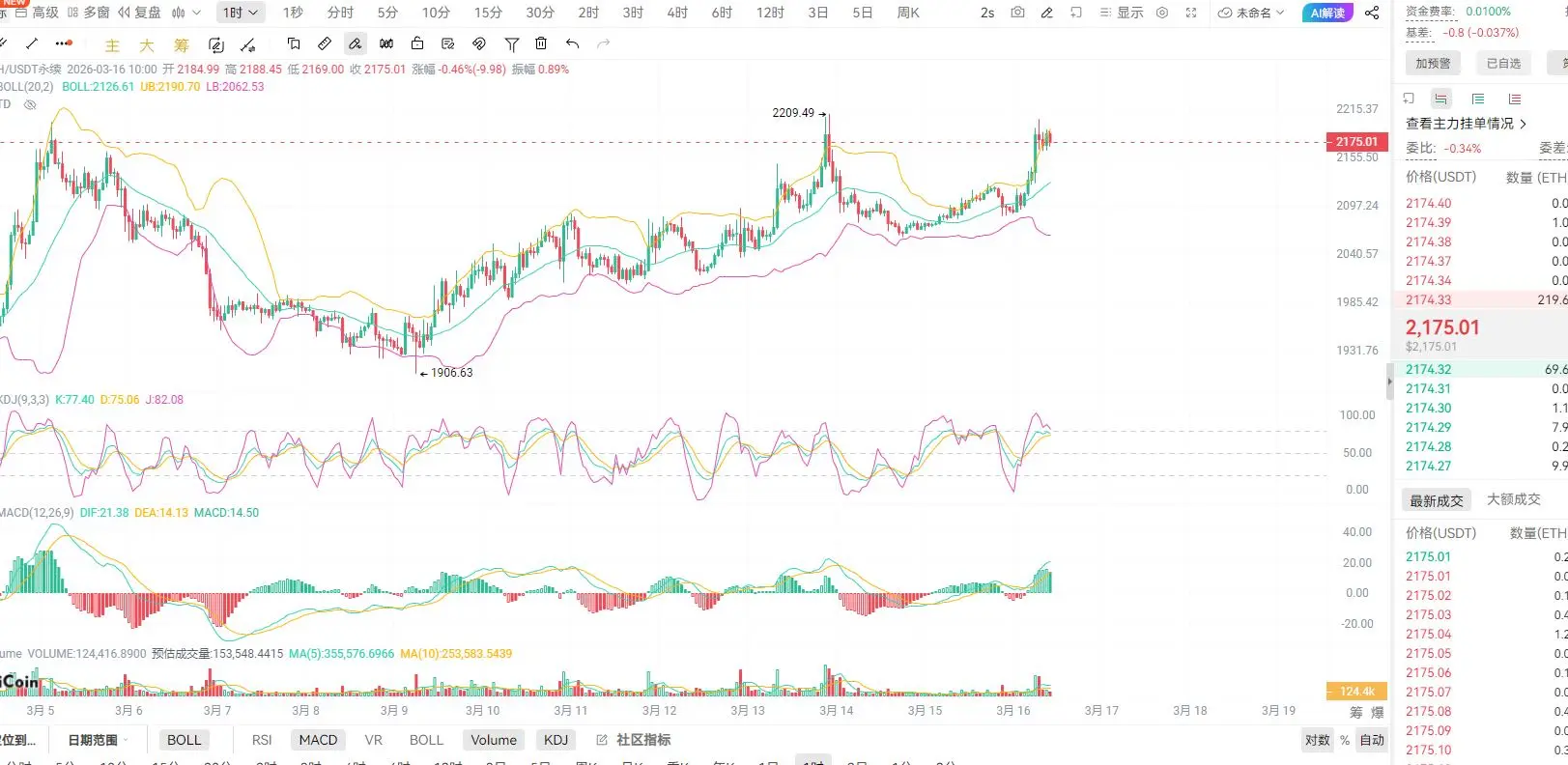Screen dimensions: 1568x765
Task: Toggle auto scale 自动
Action: pyautogui.click(x=1372, y=740)
